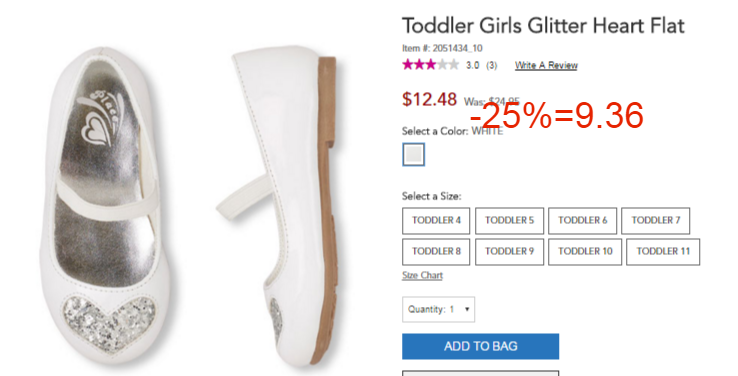Add the shoes to bag

(x=481, y=346)
